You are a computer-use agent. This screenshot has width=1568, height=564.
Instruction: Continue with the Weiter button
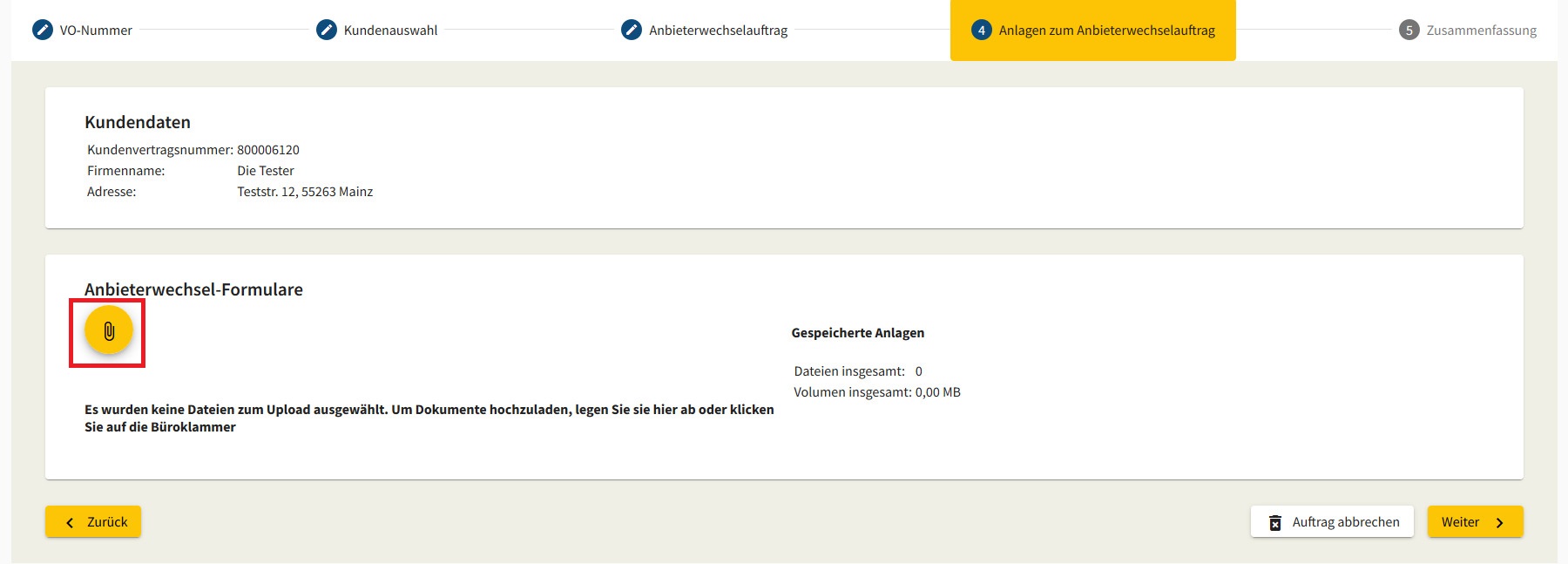(x=1475, y=521)
